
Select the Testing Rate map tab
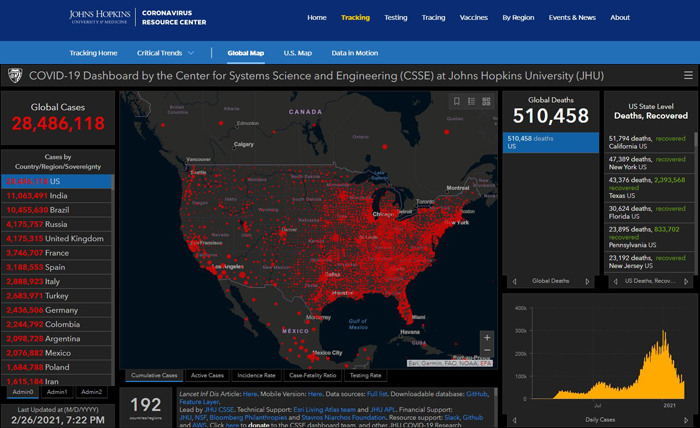click(366, 376)
